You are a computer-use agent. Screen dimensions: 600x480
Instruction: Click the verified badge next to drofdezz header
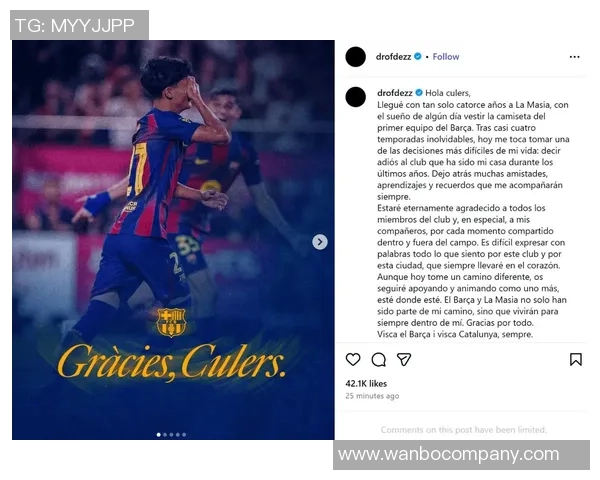[417, 56]
